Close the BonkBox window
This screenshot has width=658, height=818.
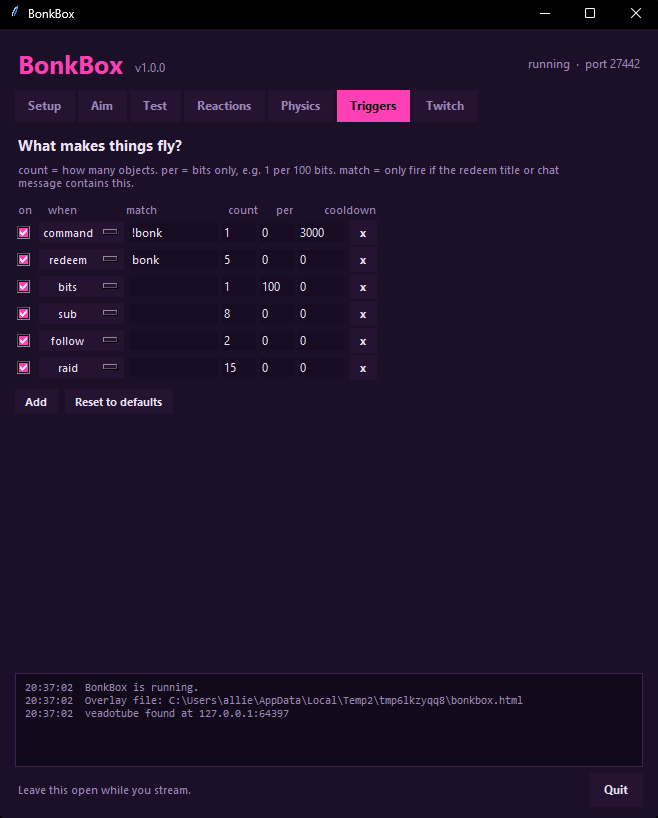(635, 14)
